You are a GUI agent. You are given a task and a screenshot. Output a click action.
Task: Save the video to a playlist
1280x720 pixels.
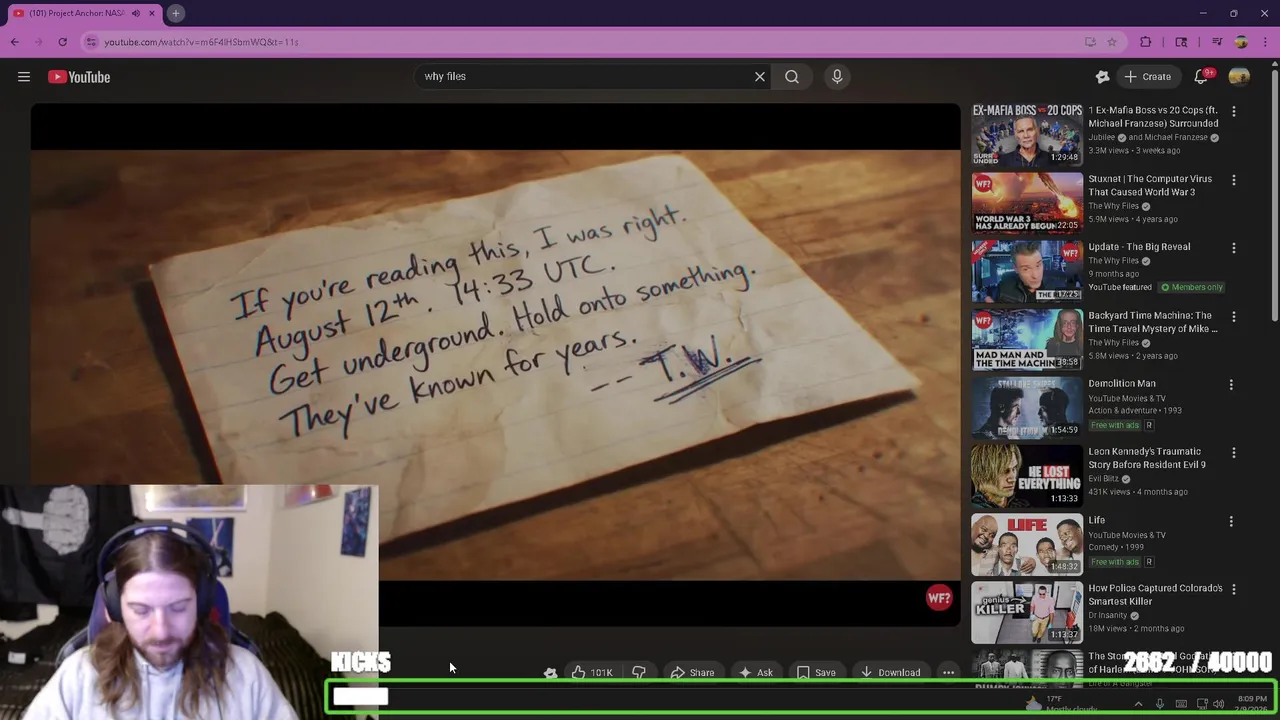click(816, 673)
